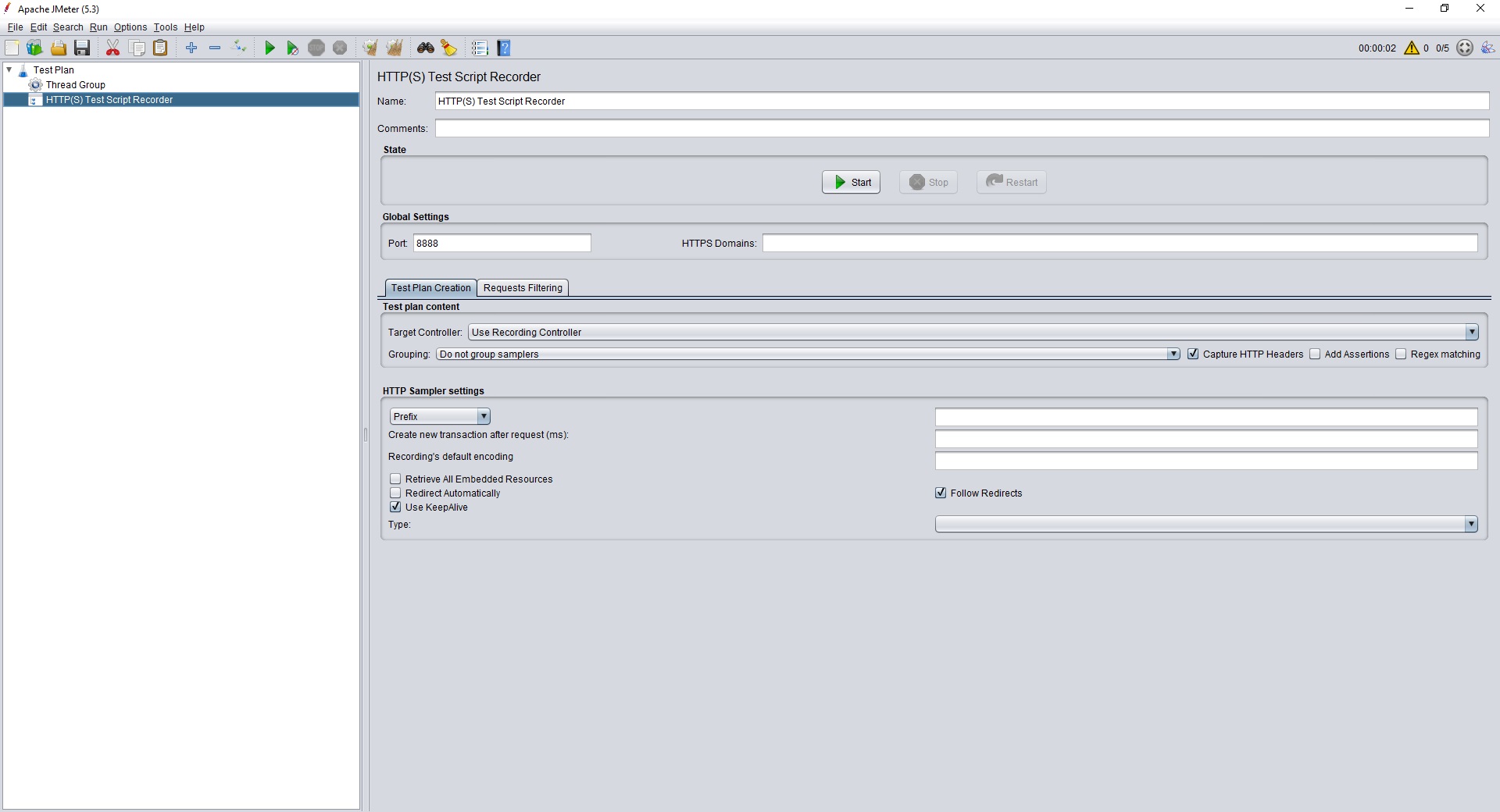Click the Clear All brooms icon

(x=395, y=48)
